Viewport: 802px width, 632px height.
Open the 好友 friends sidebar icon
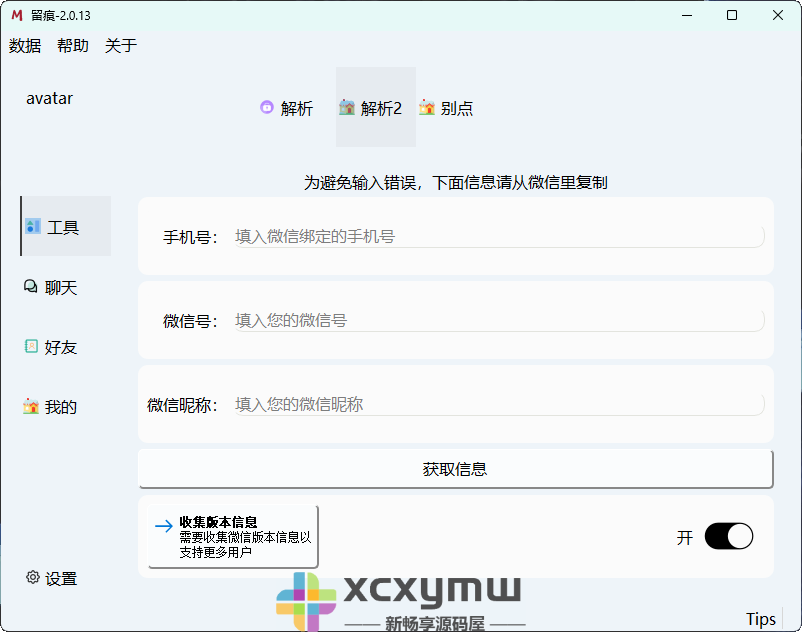(30, 346)
